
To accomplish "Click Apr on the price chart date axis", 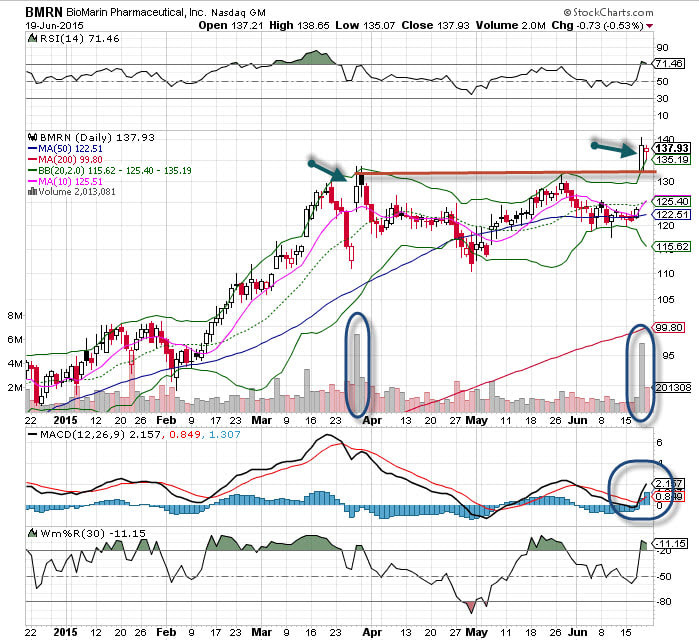I will point(372,420).
